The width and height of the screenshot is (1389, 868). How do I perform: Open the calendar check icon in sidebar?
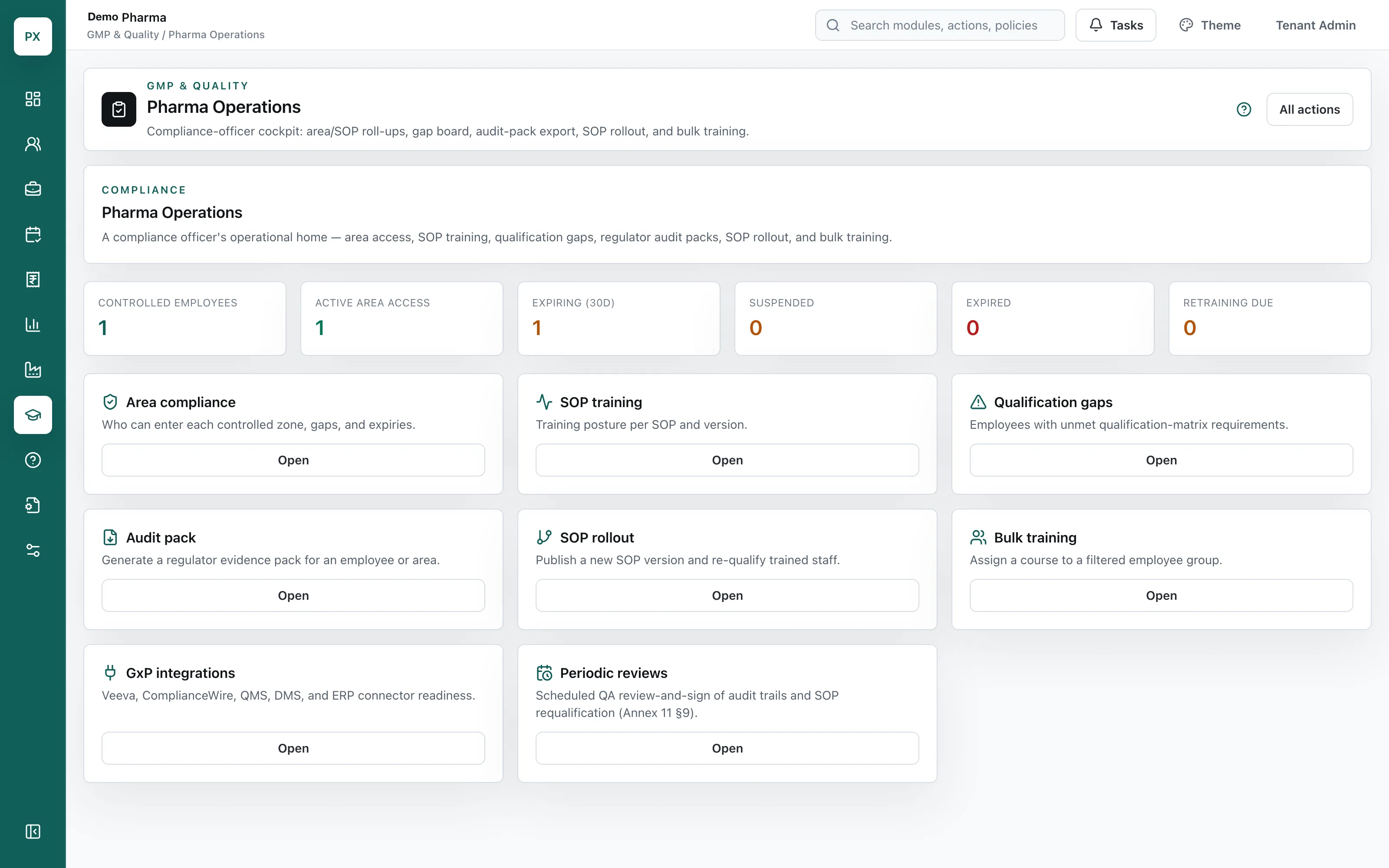33,234
